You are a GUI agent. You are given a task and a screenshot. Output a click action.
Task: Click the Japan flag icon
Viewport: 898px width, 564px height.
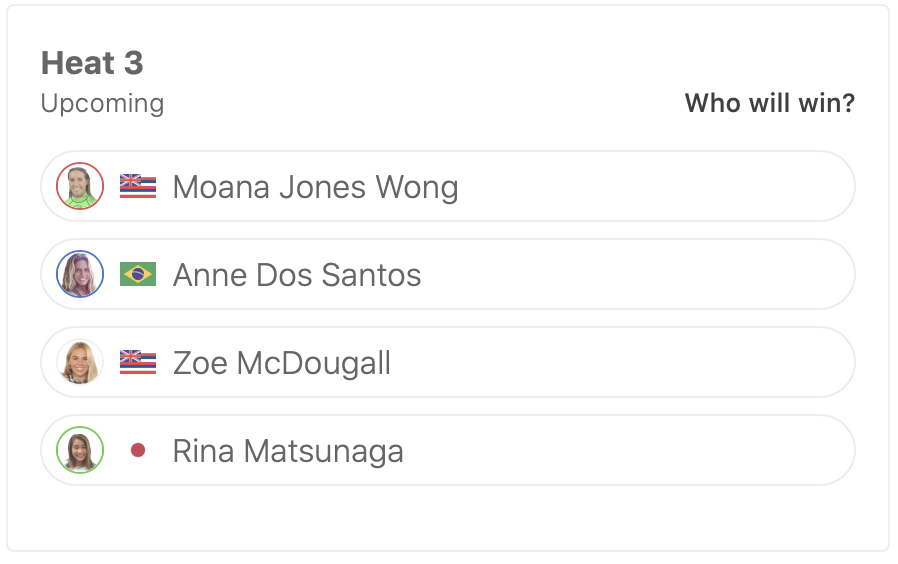click(138, 451)
